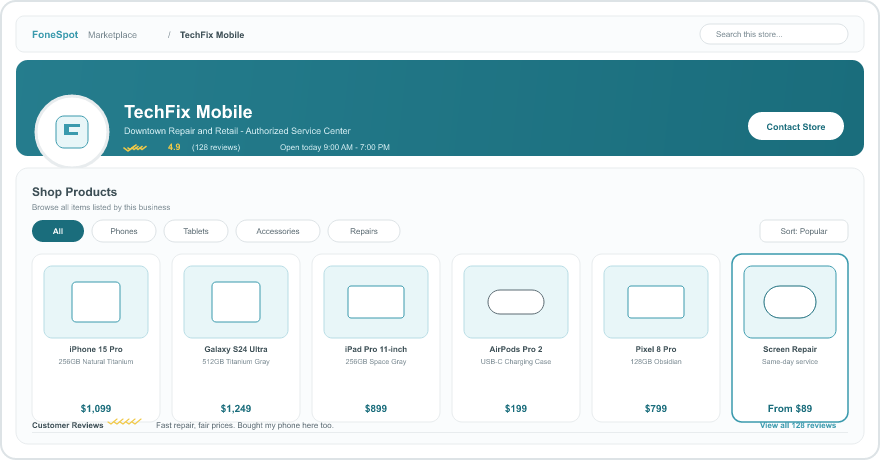View all 128 reviews link

point(798,425)
